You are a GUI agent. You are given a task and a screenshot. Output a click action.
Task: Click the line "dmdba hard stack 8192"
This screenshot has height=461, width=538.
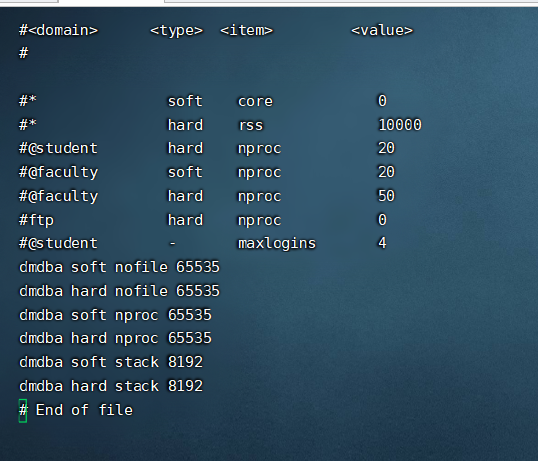[x=111, y=386]
